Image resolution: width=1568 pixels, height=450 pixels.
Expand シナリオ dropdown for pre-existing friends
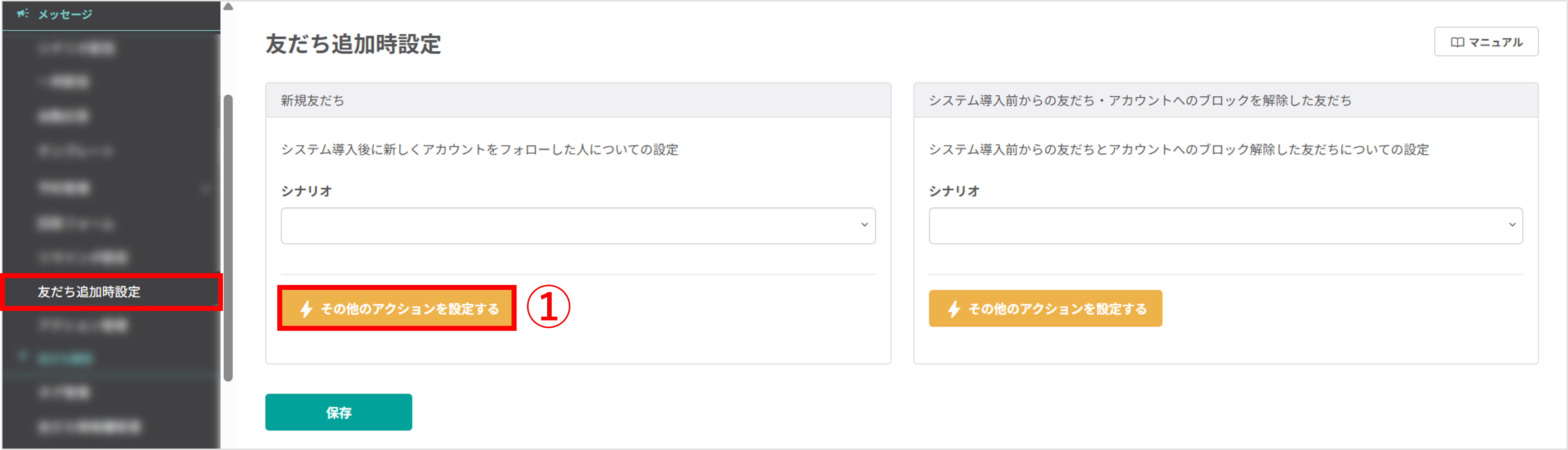(1225, 225)
